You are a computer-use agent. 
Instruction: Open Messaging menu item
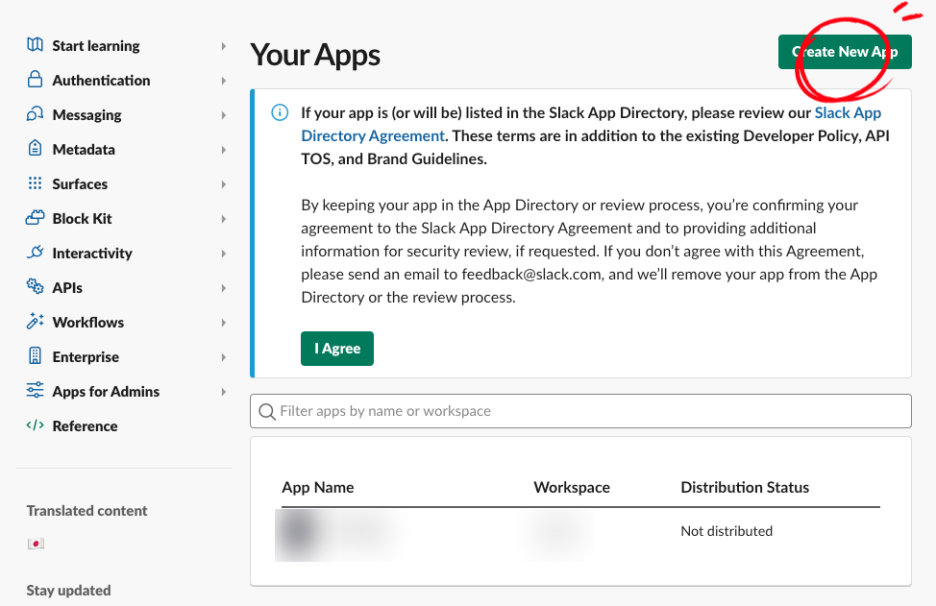click(87, 115)
